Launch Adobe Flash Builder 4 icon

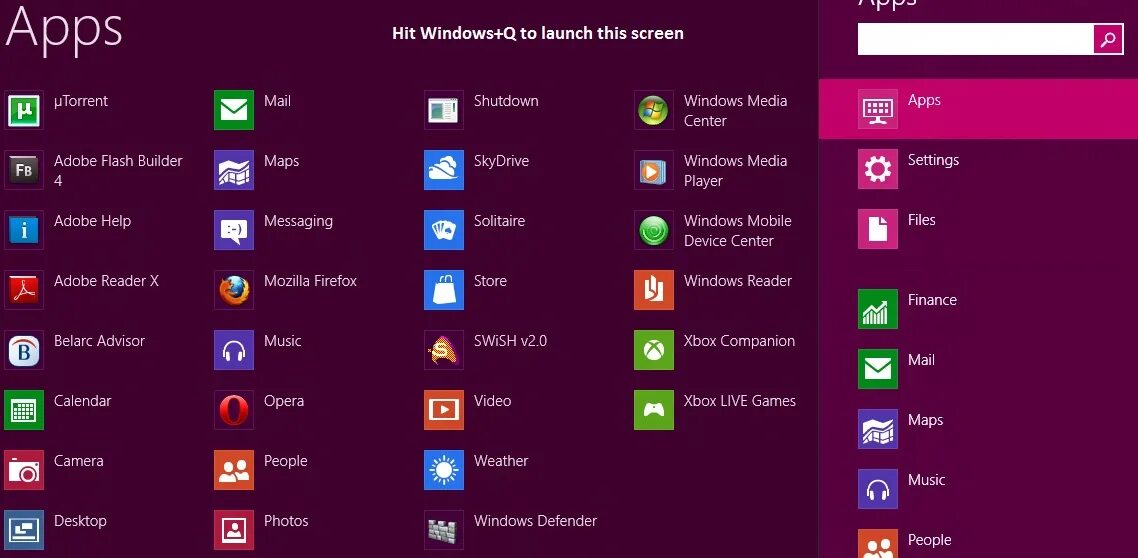(24, 170)
